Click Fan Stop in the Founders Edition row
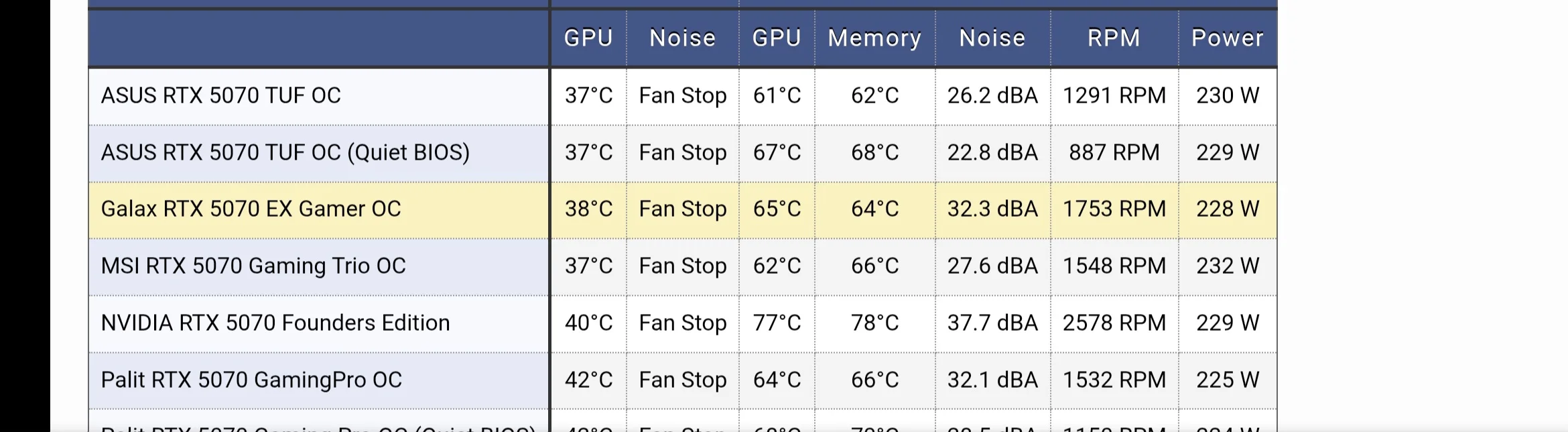Viewport: 1568px width, 432px height. coord(683,323)
